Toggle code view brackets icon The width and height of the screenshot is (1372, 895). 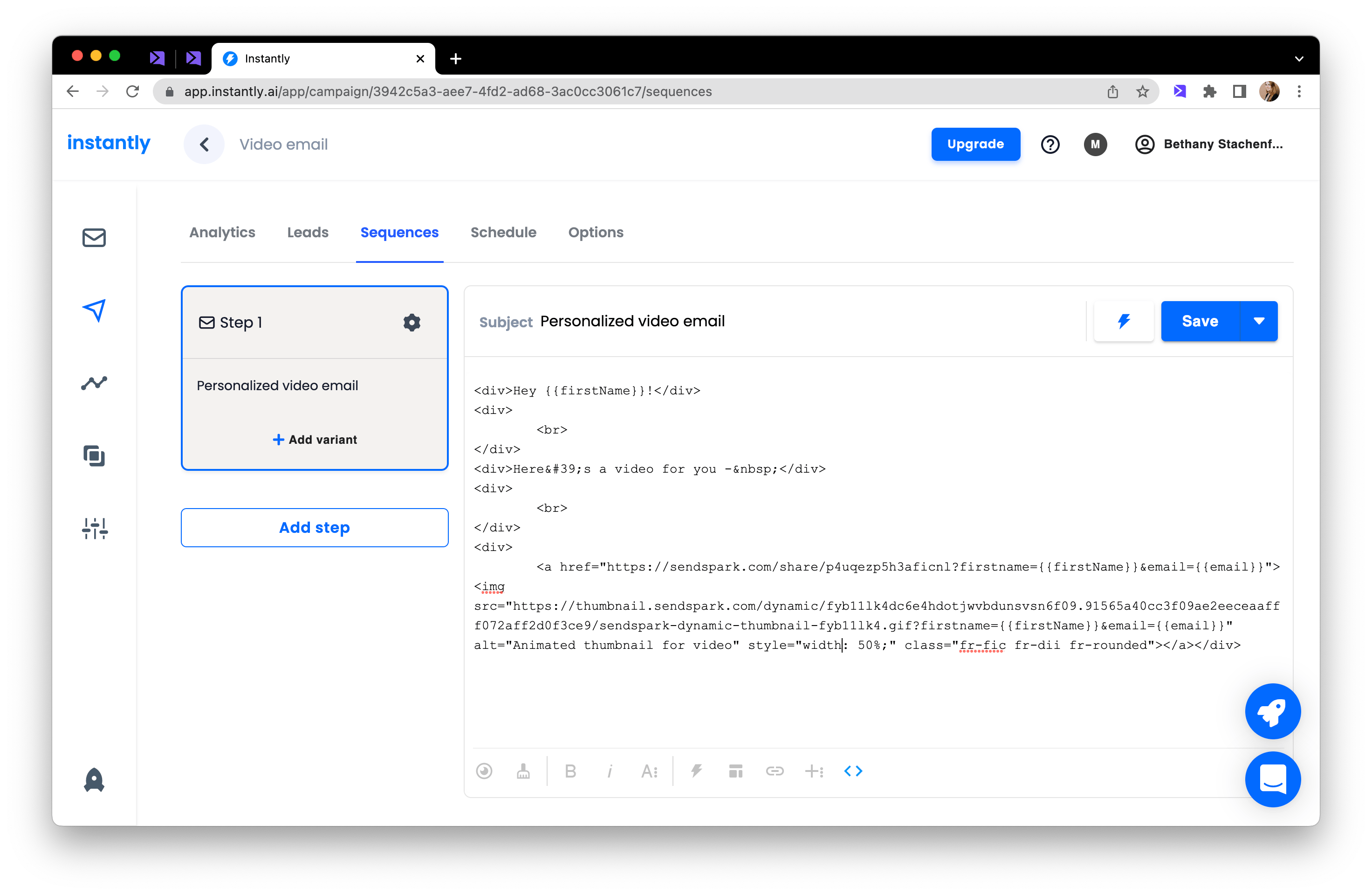point(852,771)
